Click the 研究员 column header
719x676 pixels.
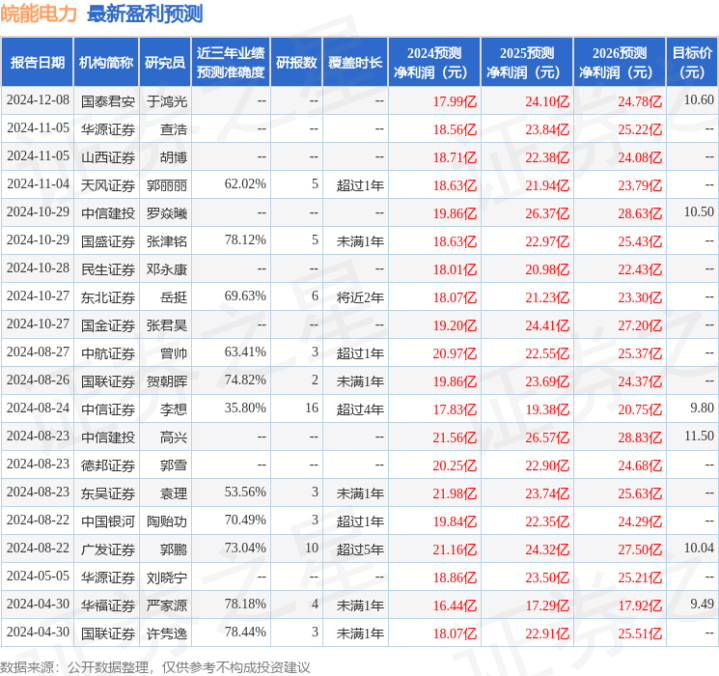click(165, 62)
